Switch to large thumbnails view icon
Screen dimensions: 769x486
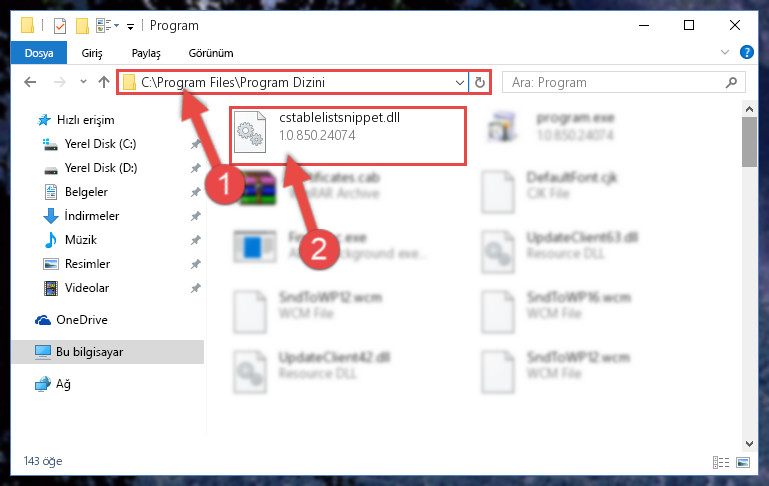click(743, 462)
